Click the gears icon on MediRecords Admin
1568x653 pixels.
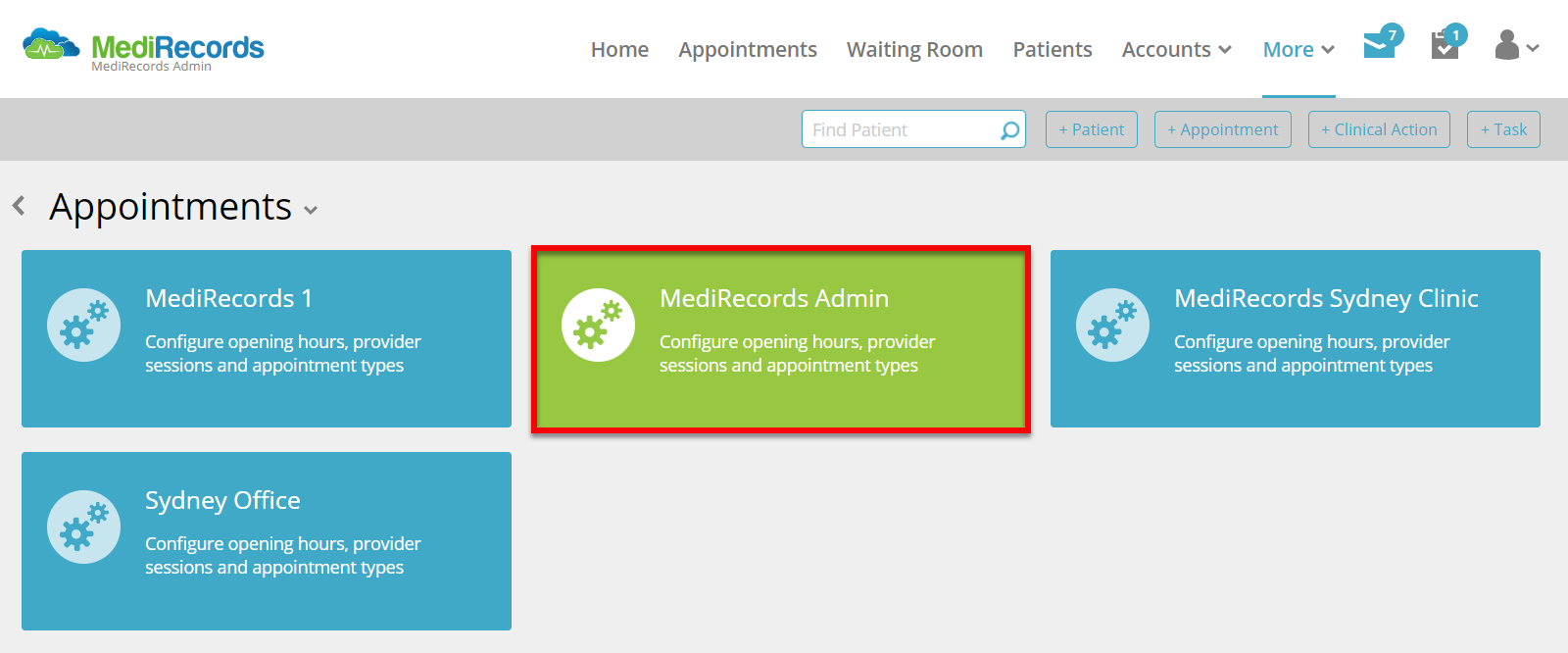tap(598, 325)
